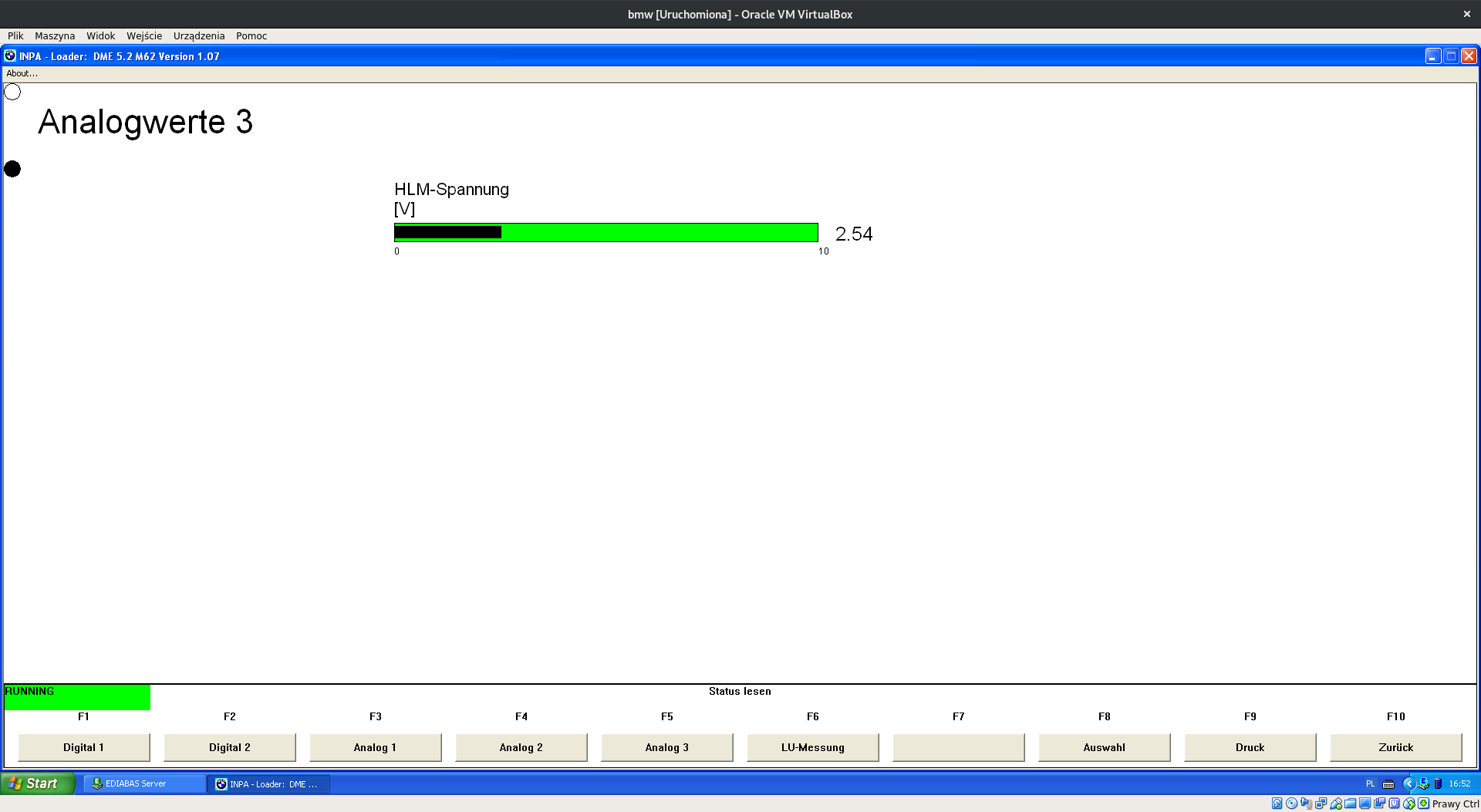Open the VirtualBox audio status icon

[x=1307, y=804]
